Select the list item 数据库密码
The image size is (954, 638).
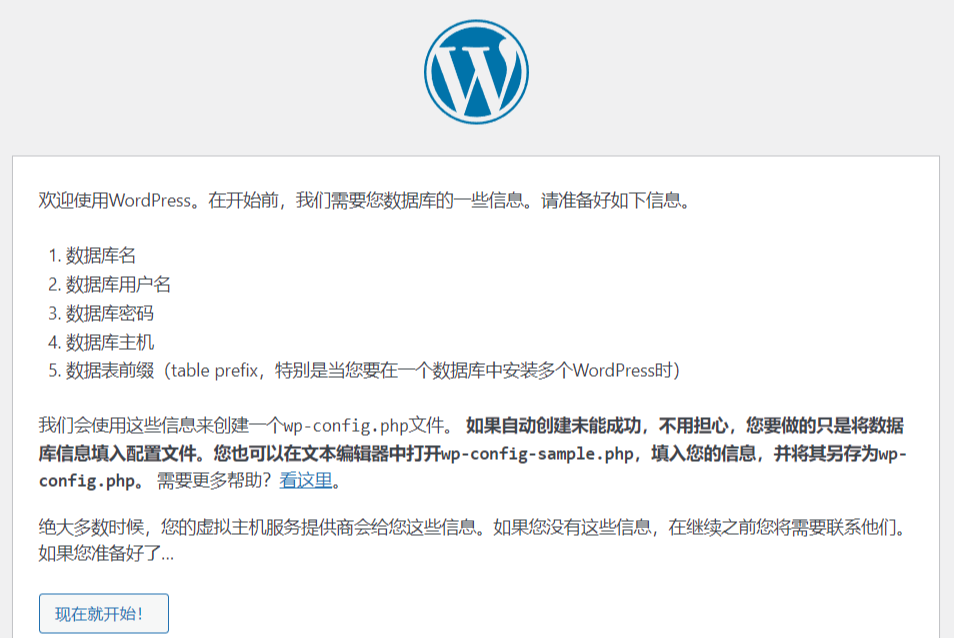tap(110, 313)
